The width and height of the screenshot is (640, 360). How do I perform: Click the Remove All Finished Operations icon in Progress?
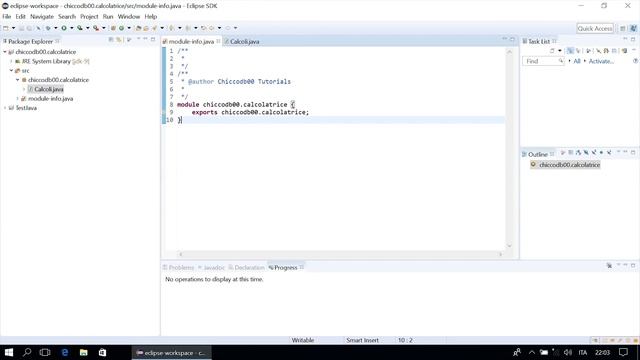[609, 266]
